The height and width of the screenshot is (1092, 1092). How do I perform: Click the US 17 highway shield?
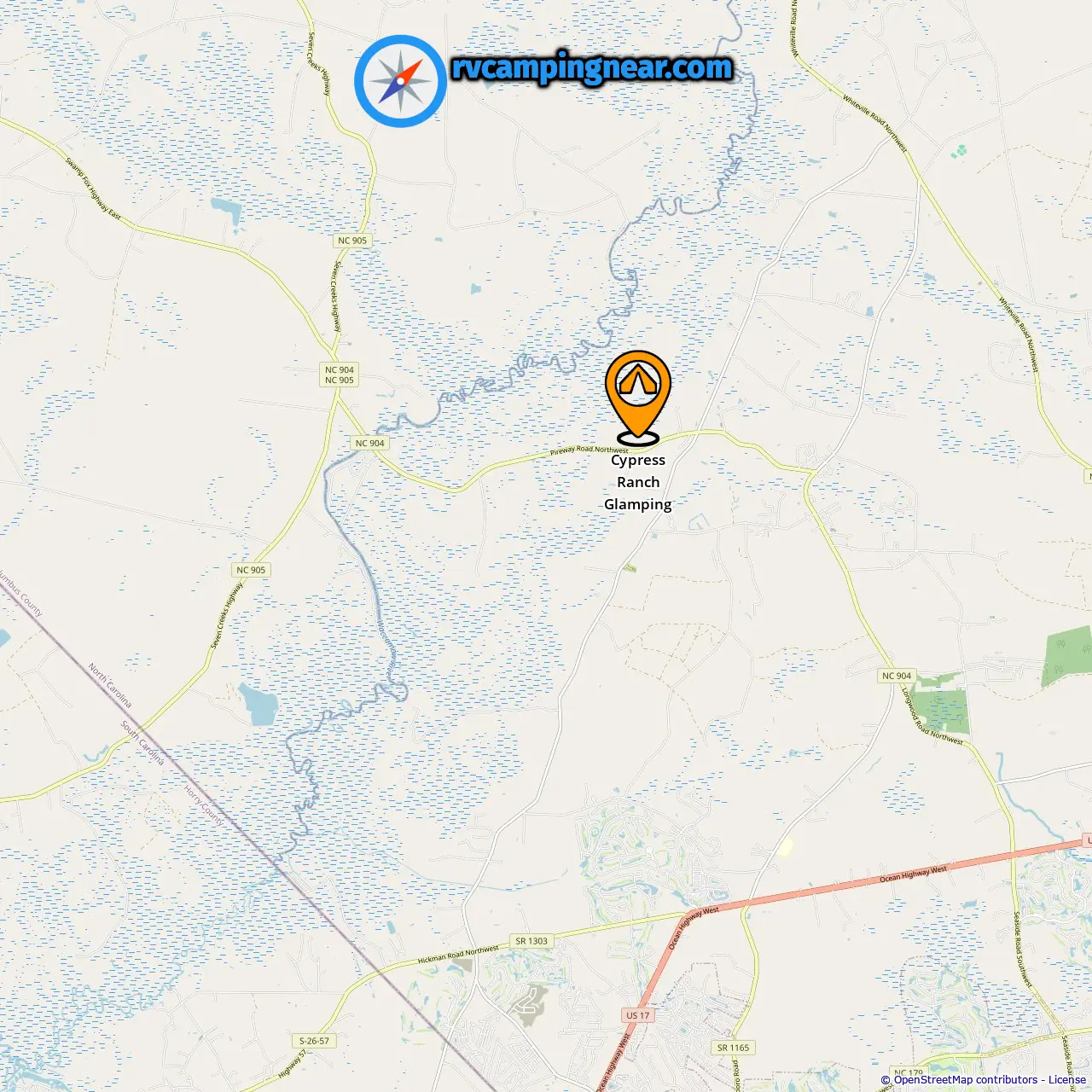pos(638,1015)
